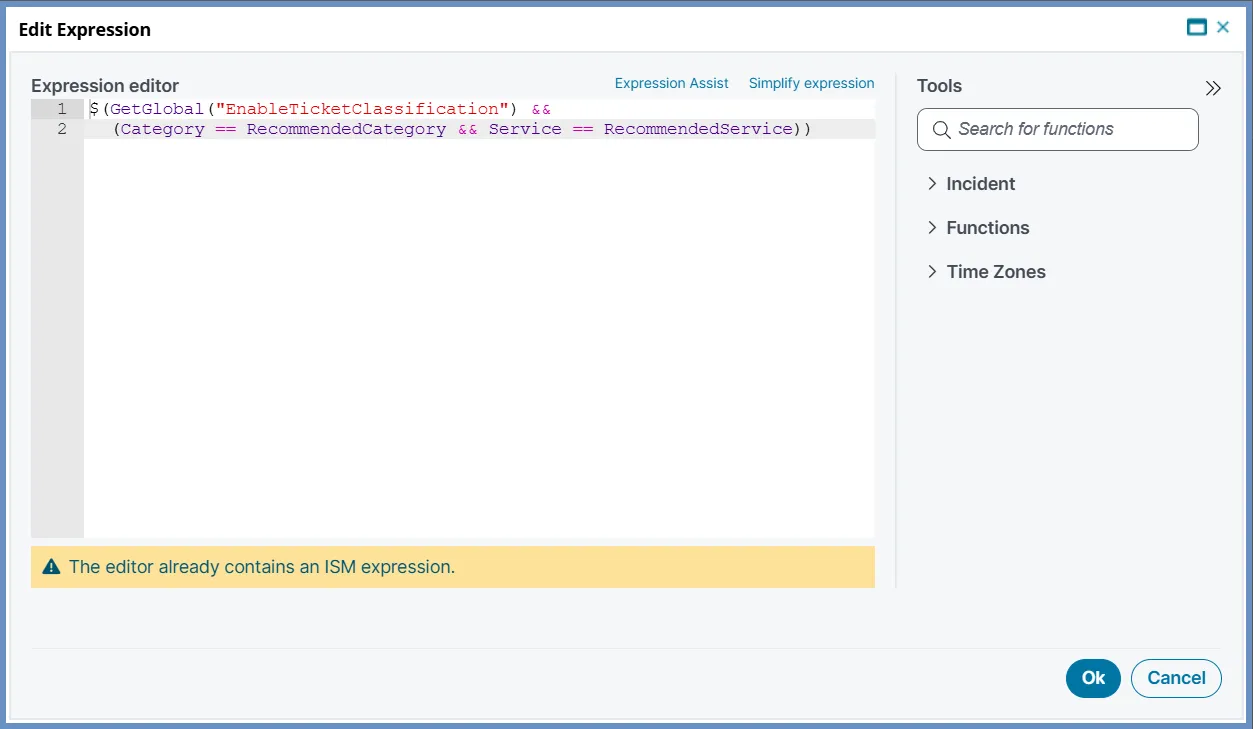Click the Functions label in Tools

(988, 228)
